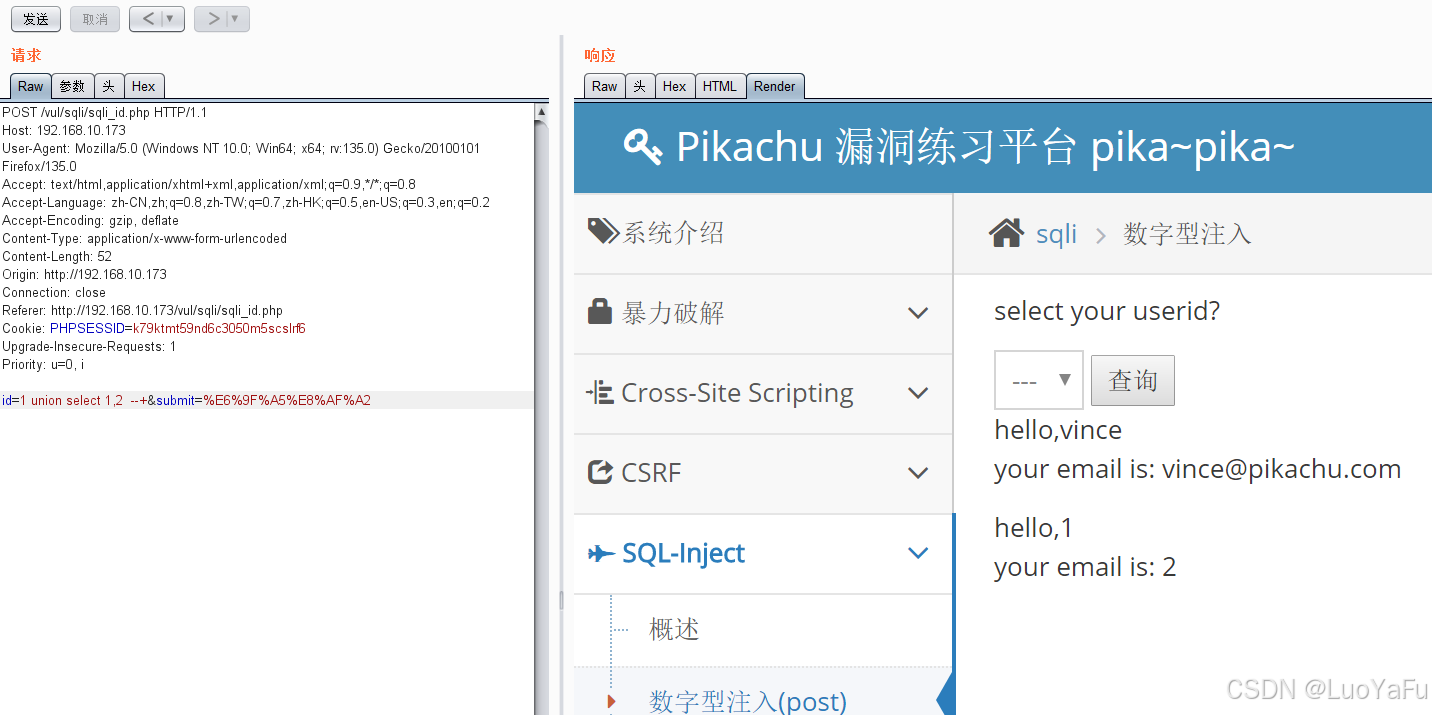Open the userid select dropdown
Screen dimensions: 1432x715
click(1039, 380)
